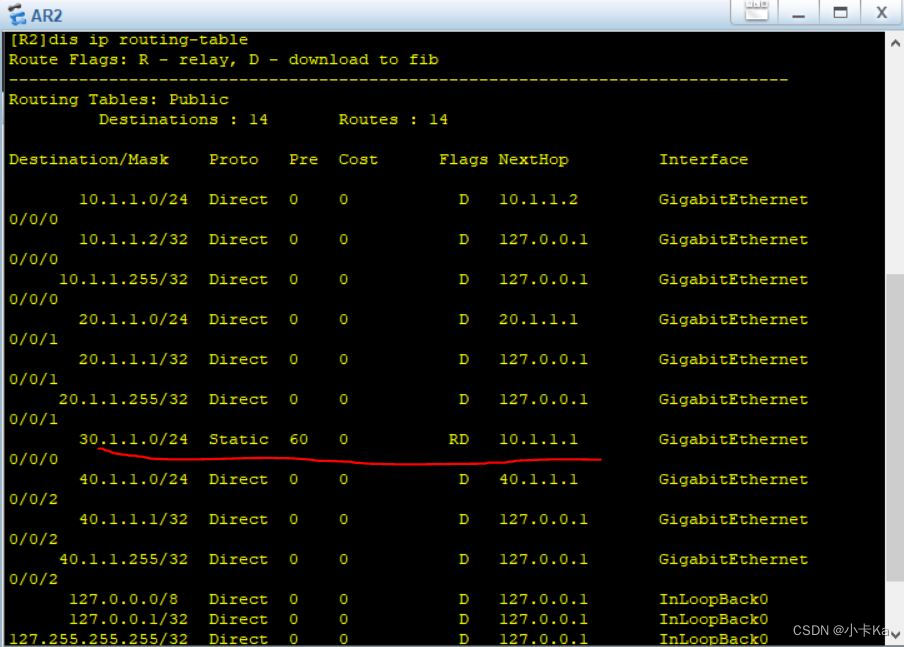The image size is (904, 647).
Task: Click the RD flag of the static route
Action: pos(458,439)
